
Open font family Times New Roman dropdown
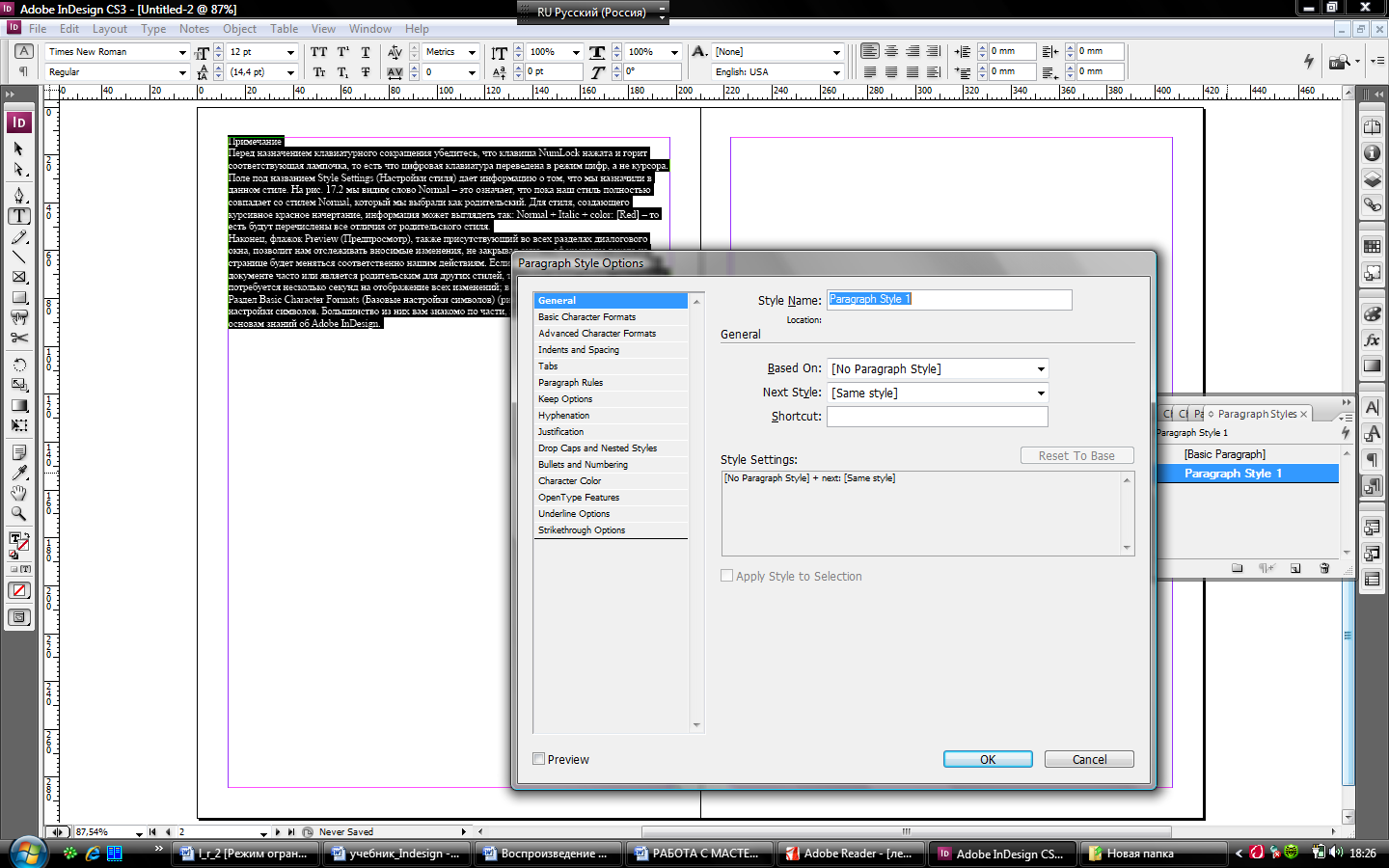[181, 52]
